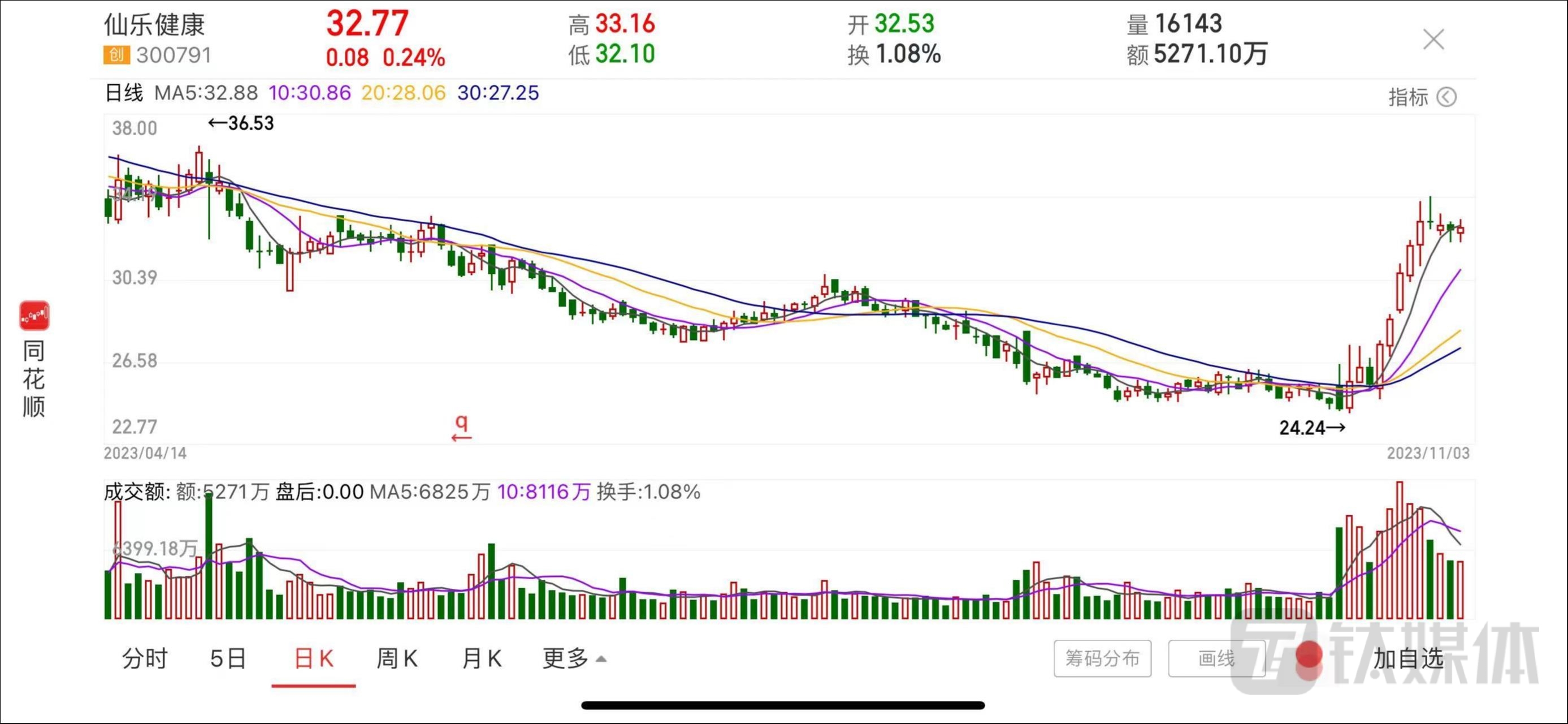Click the 同花顺 red logo icon

pyautogui.click(x=34, y=316)
